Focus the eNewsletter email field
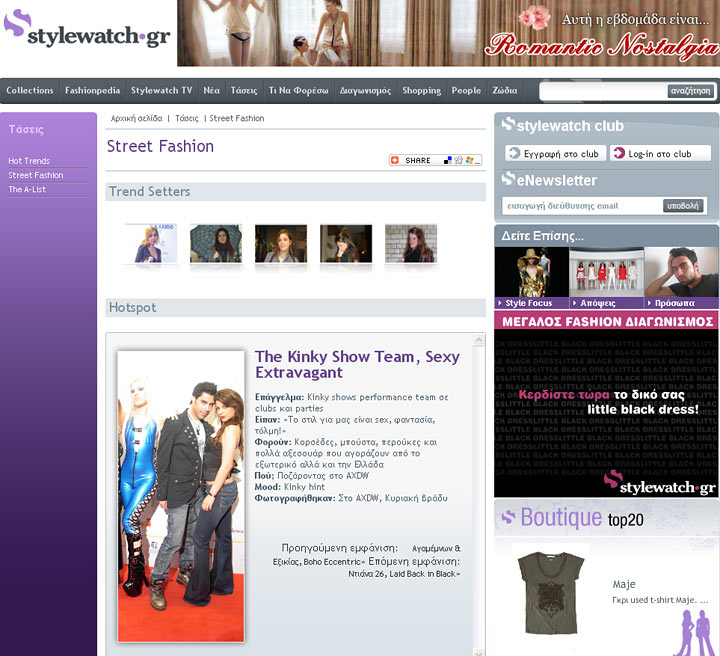Viewport: 720px width, 656px height. [x=582, y=206]
